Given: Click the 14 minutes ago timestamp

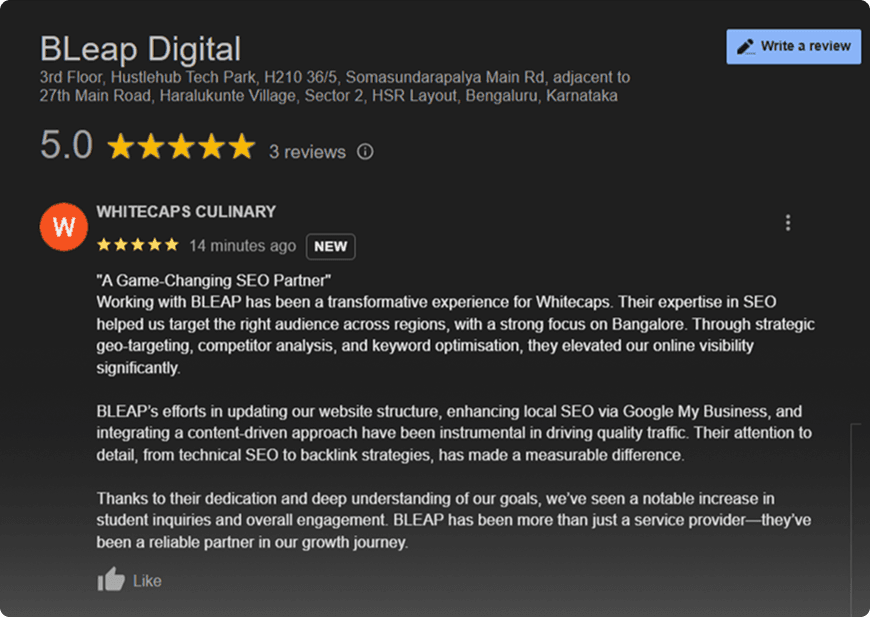Looking at the screenshot, I should (242, 246).
